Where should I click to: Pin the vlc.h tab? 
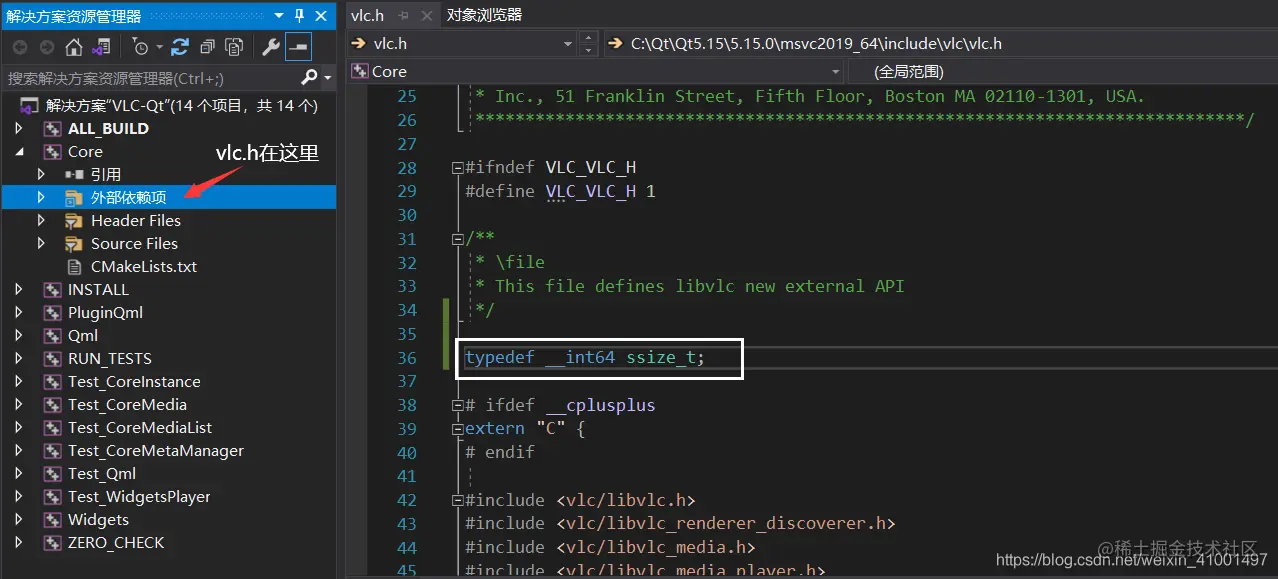click(403, 16)
